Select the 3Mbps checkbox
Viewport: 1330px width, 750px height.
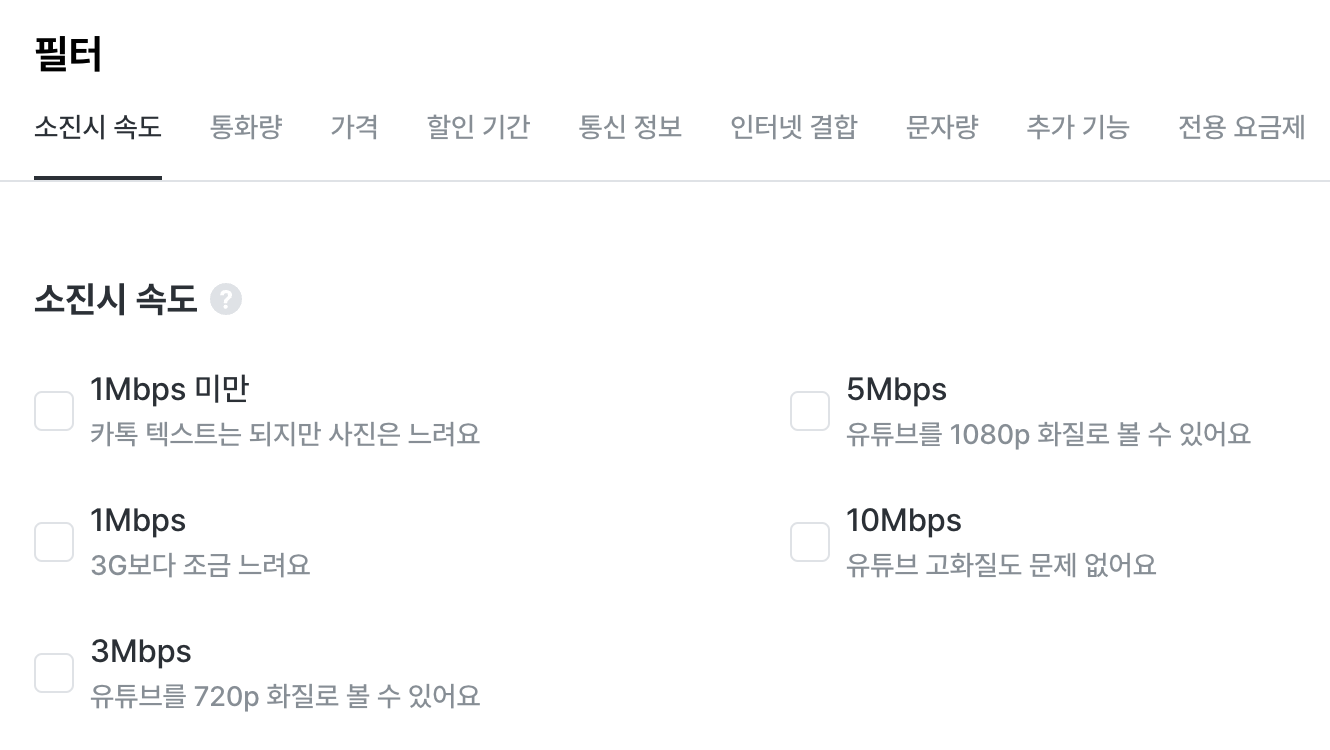54,673
